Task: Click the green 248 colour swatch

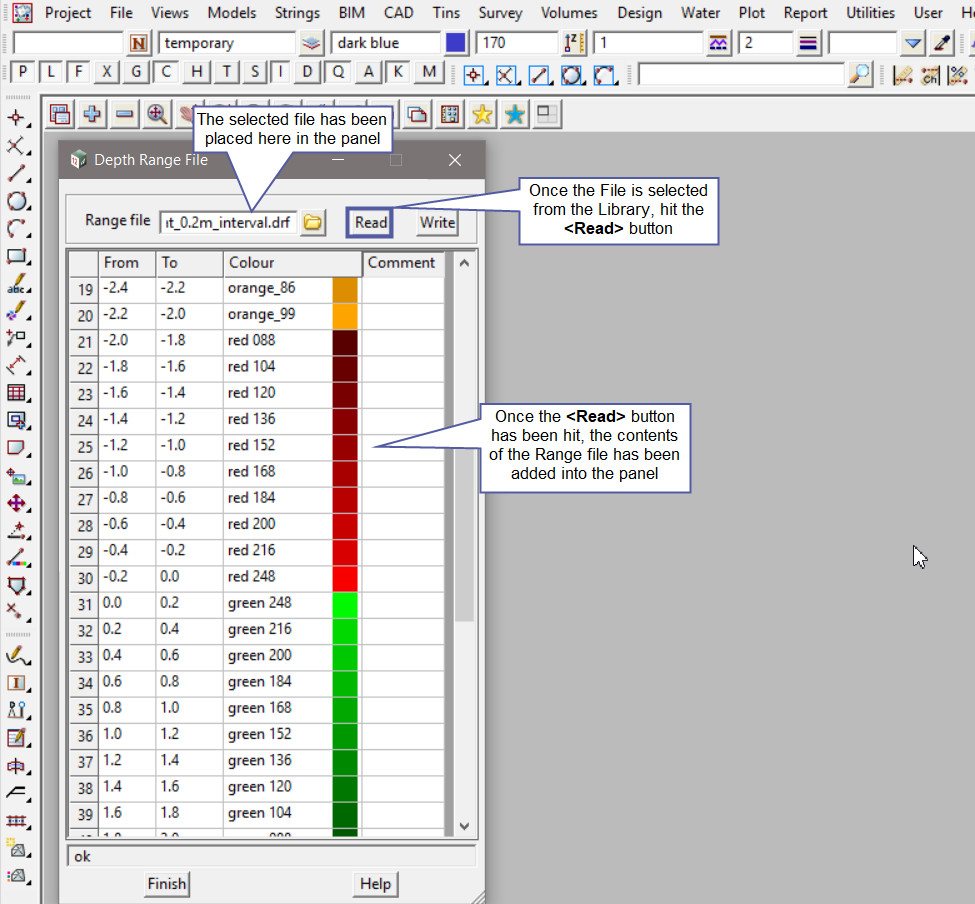Action: [x=345, y=603]
